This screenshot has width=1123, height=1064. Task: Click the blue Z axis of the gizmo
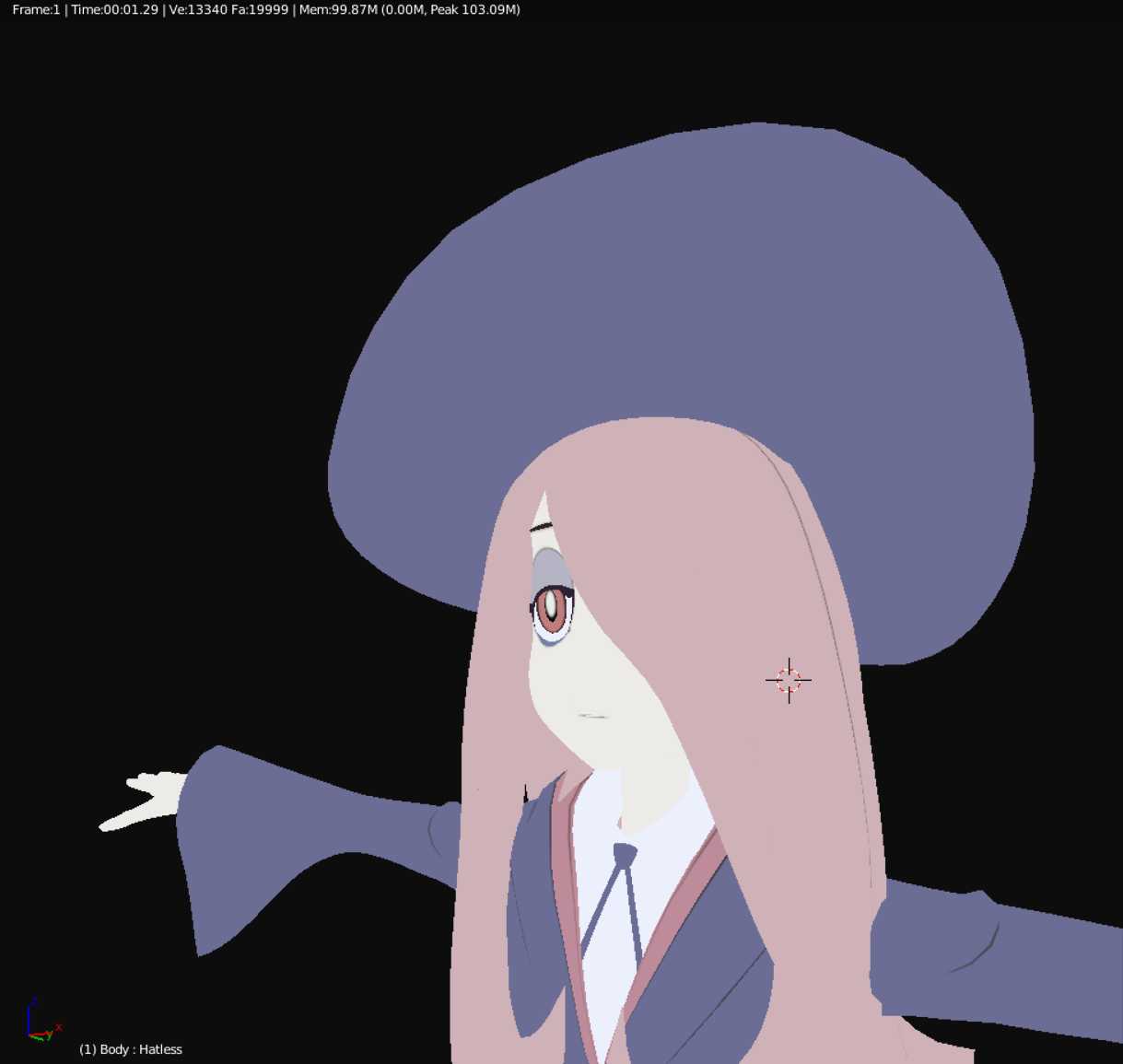pyautogui.click(x=33, y=1005)
